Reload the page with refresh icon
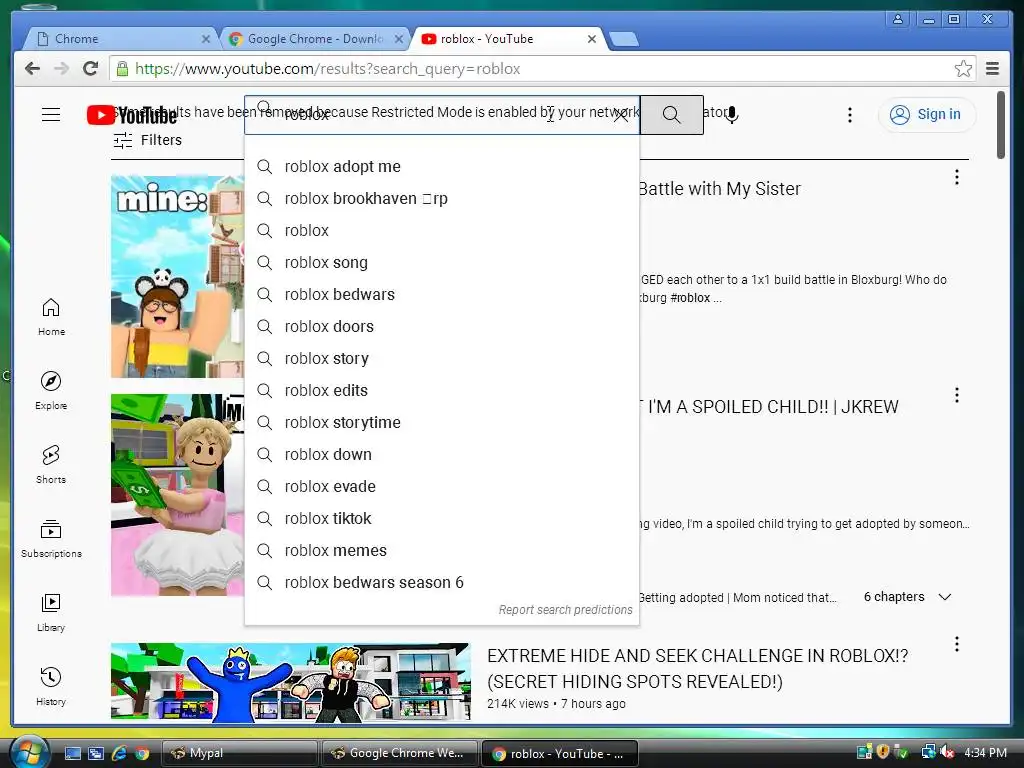Image resolution: width=1024 pixels, height=768 pixels. (91, 69)
